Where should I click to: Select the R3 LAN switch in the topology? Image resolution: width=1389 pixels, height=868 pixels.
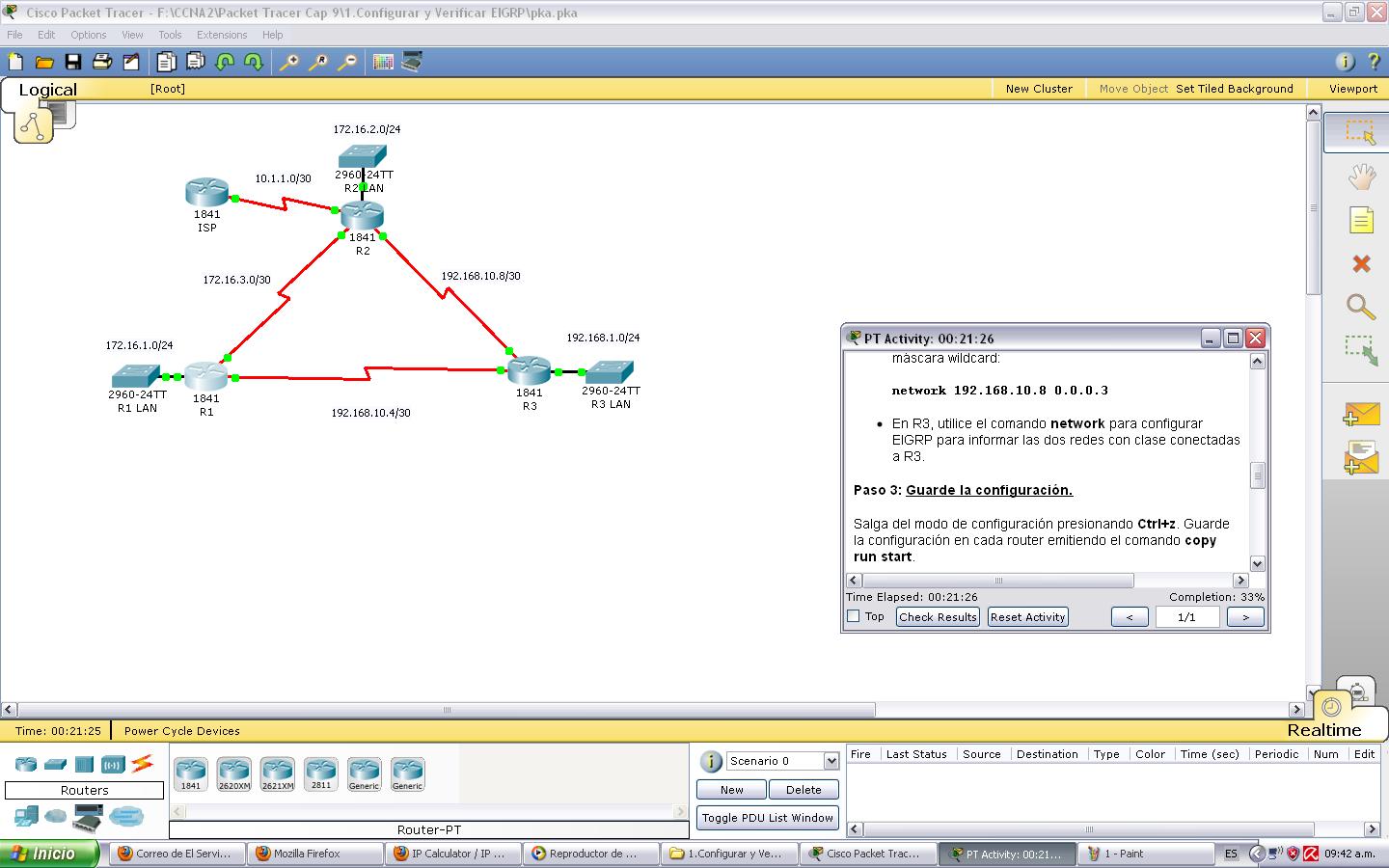pyautogui.click(x=610, y=371)
